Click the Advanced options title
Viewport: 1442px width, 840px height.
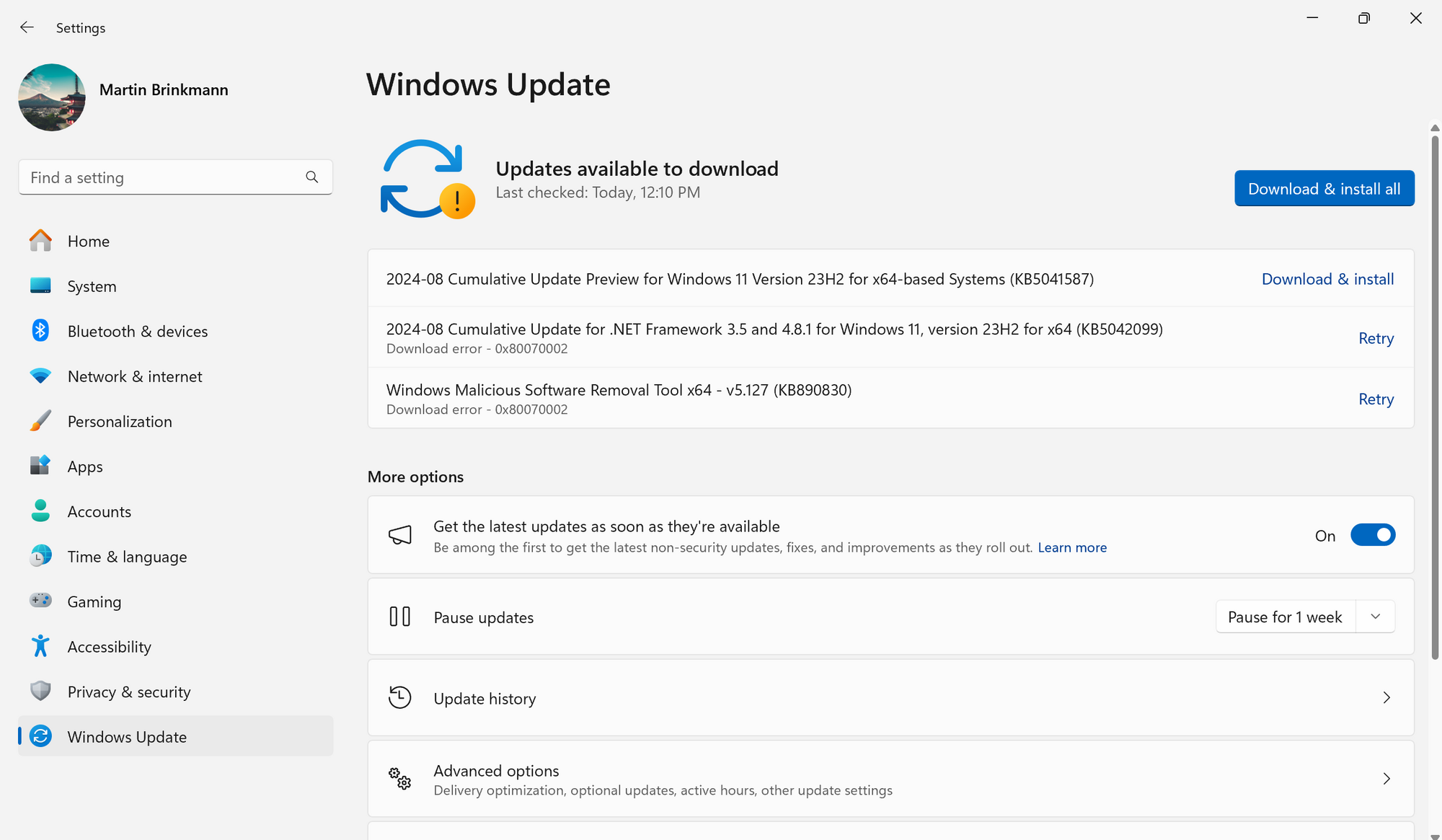pyautogui.click(x=496, y=771)
